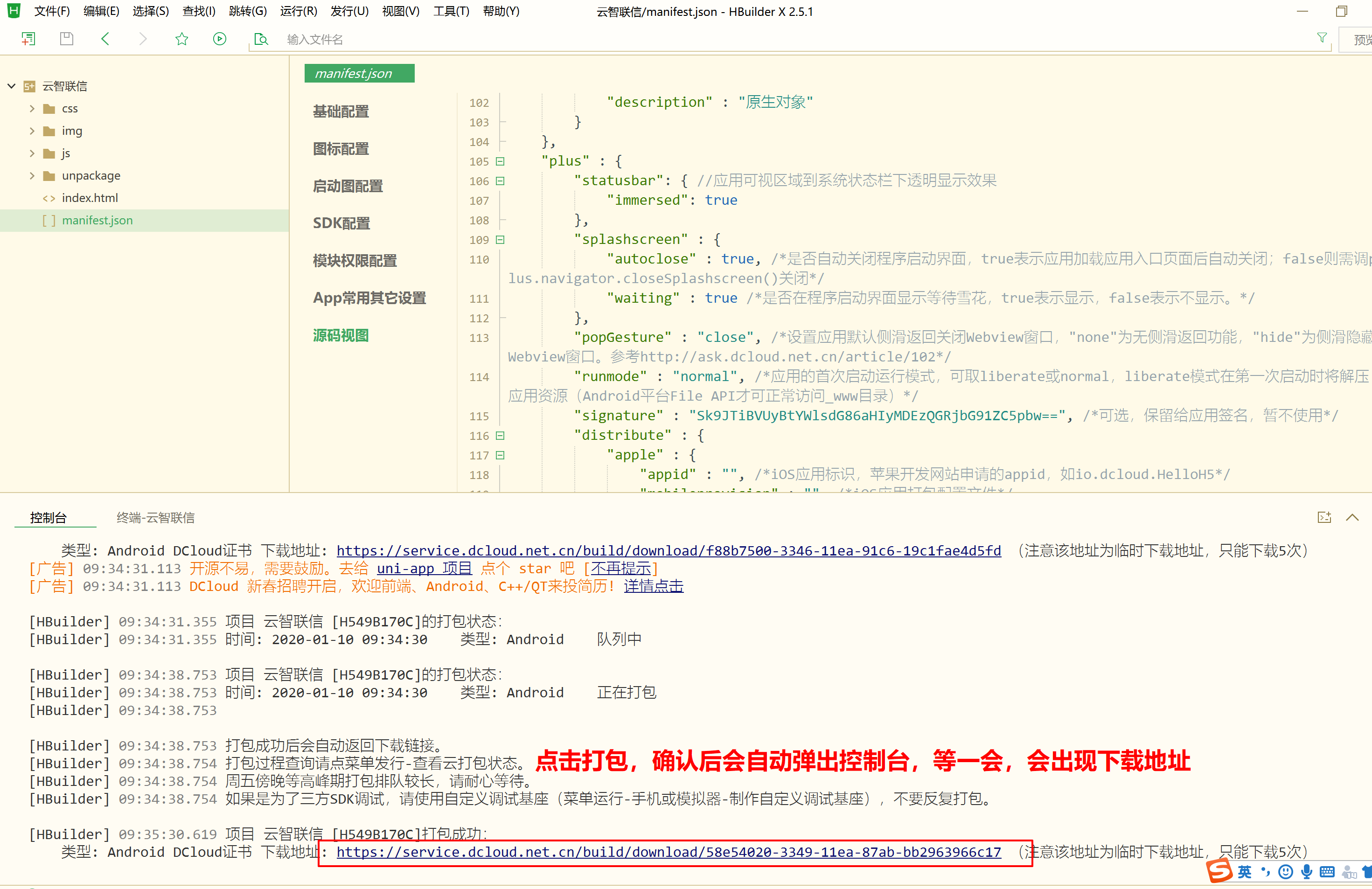Expand the css folder
1372x889 pixels.
pyautogui.click(x=32, y=108)
